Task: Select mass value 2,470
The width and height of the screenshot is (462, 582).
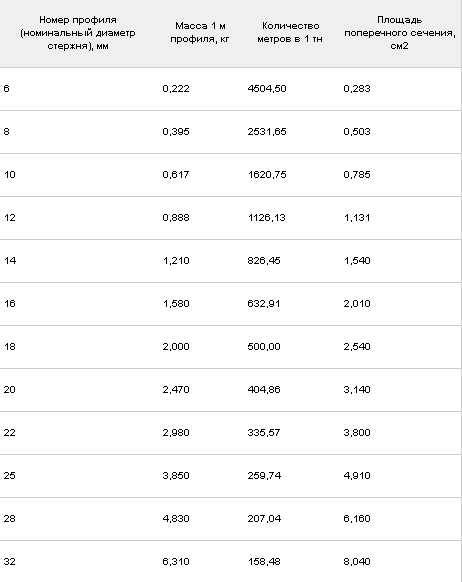Action: (176, 390)
